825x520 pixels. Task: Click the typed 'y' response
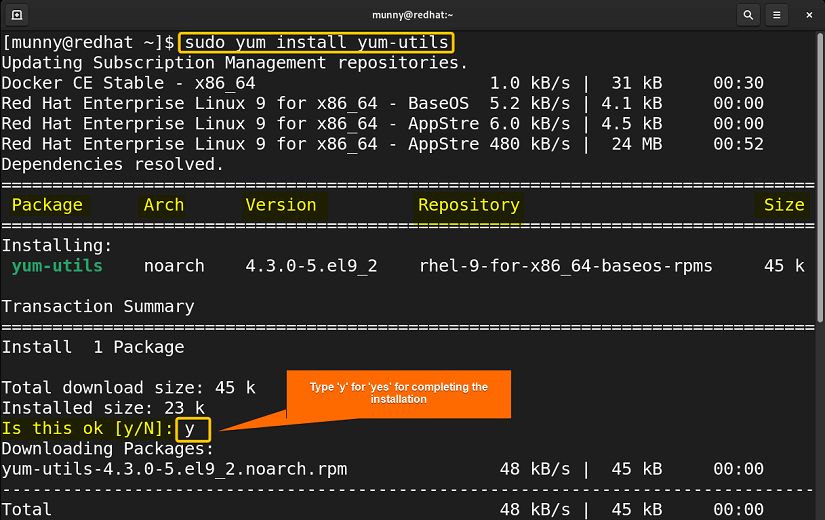click(x=190, y=429)
